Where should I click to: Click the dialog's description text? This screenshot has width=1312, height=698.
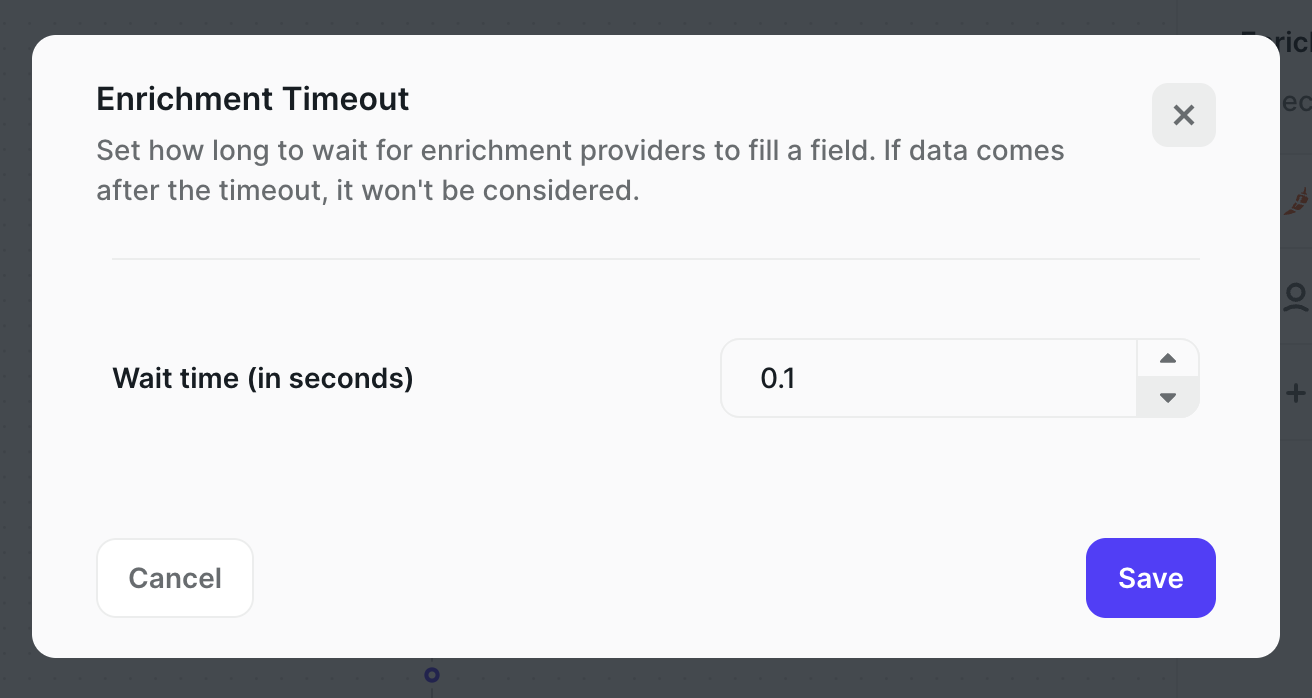580,170
